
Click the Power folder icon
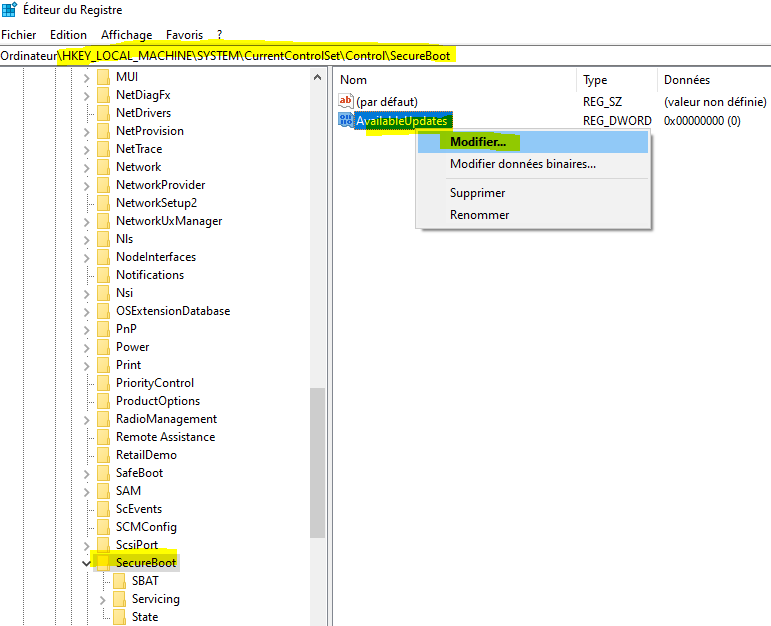tap(103, 347)
